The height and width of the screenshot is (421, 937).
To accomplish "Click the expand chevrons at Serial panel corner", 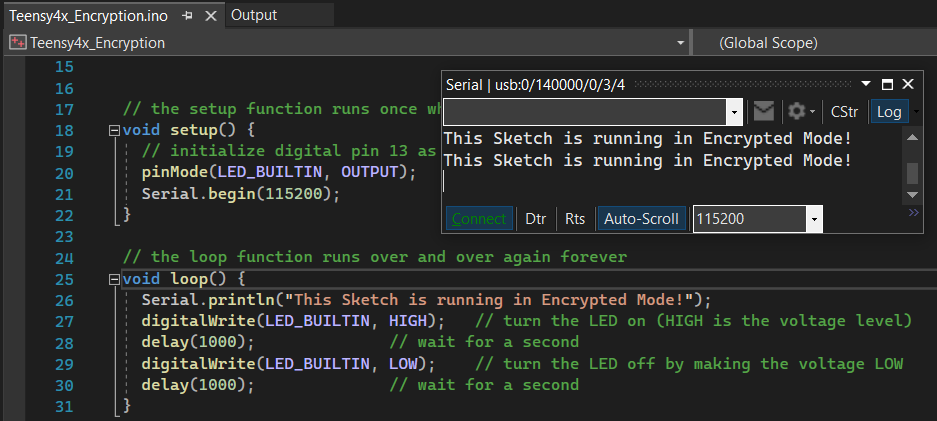I will tap(913, 212).
